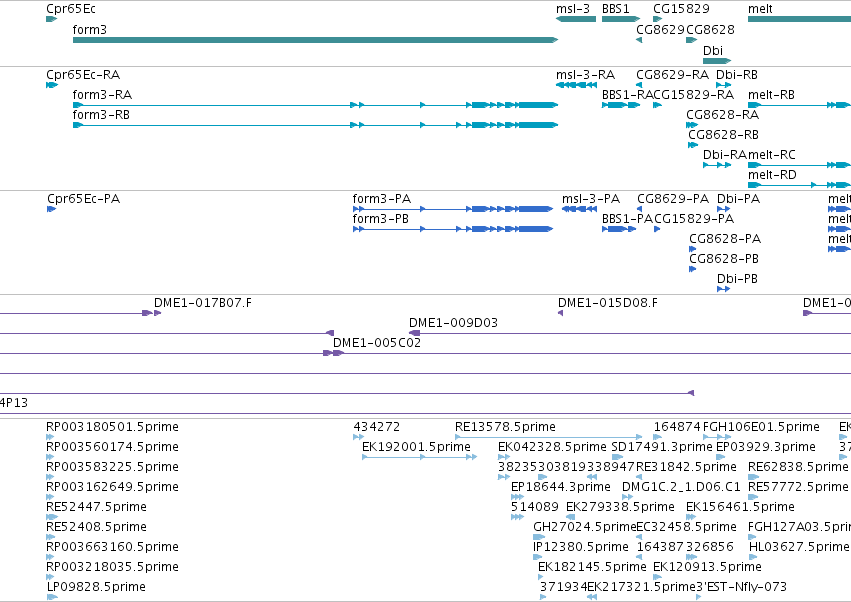Click the HL03627.5prime EST
Image resolution: width=851 pixels, height=602 pixels.
tap(753, 557)
